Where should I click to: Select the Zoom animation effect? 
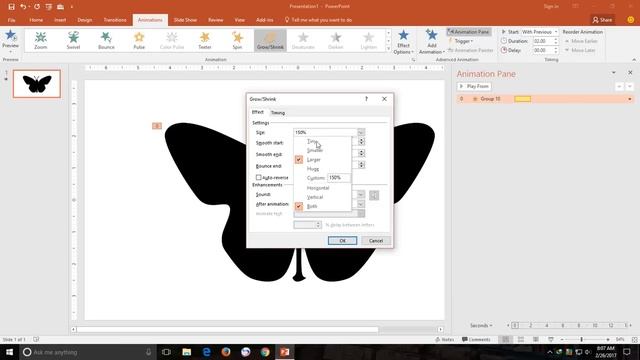pyautogui.click(x=40, y=40)
